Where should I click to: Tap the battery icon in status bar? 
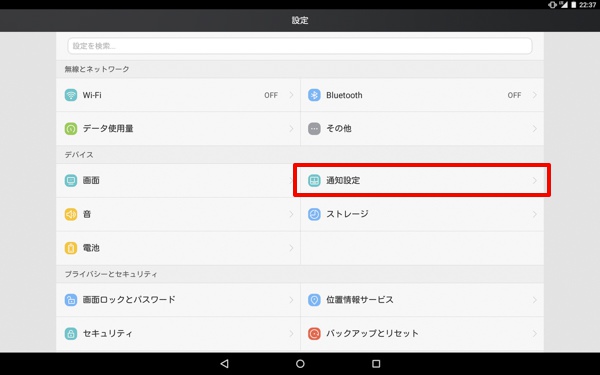pos(574,5)
